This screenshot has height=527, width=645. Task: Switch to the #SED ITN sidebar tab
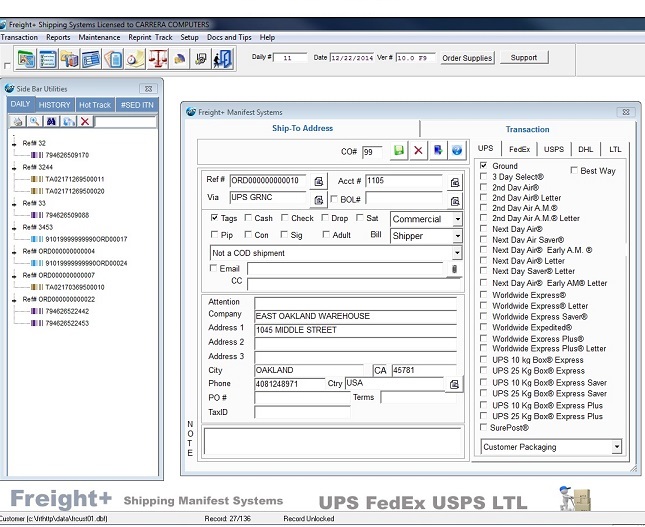tap(137, 105)
